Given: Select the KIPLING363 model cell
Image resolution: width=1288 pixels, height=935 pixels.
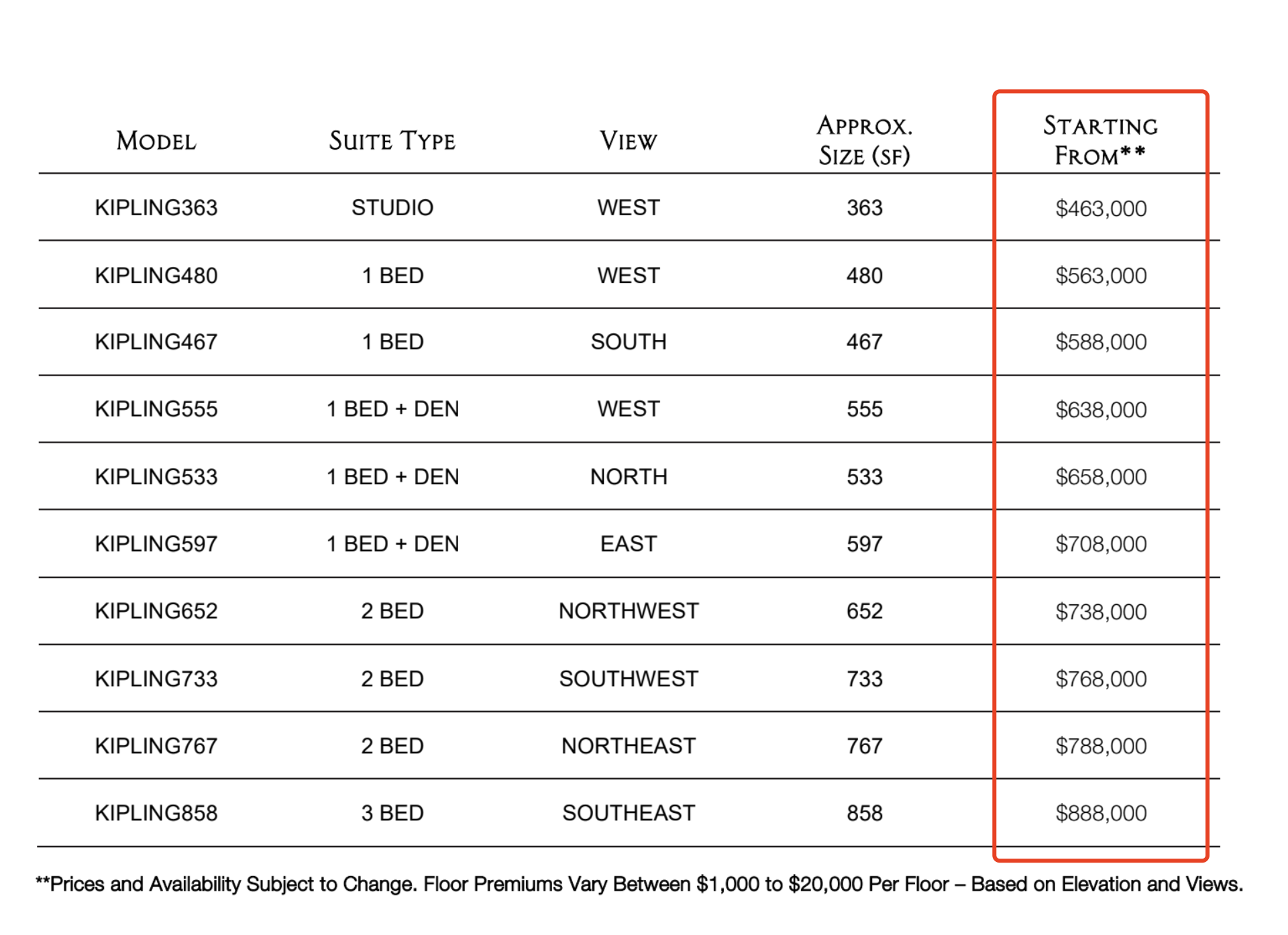Looking at the screenshot, I should tap(156, 208).
